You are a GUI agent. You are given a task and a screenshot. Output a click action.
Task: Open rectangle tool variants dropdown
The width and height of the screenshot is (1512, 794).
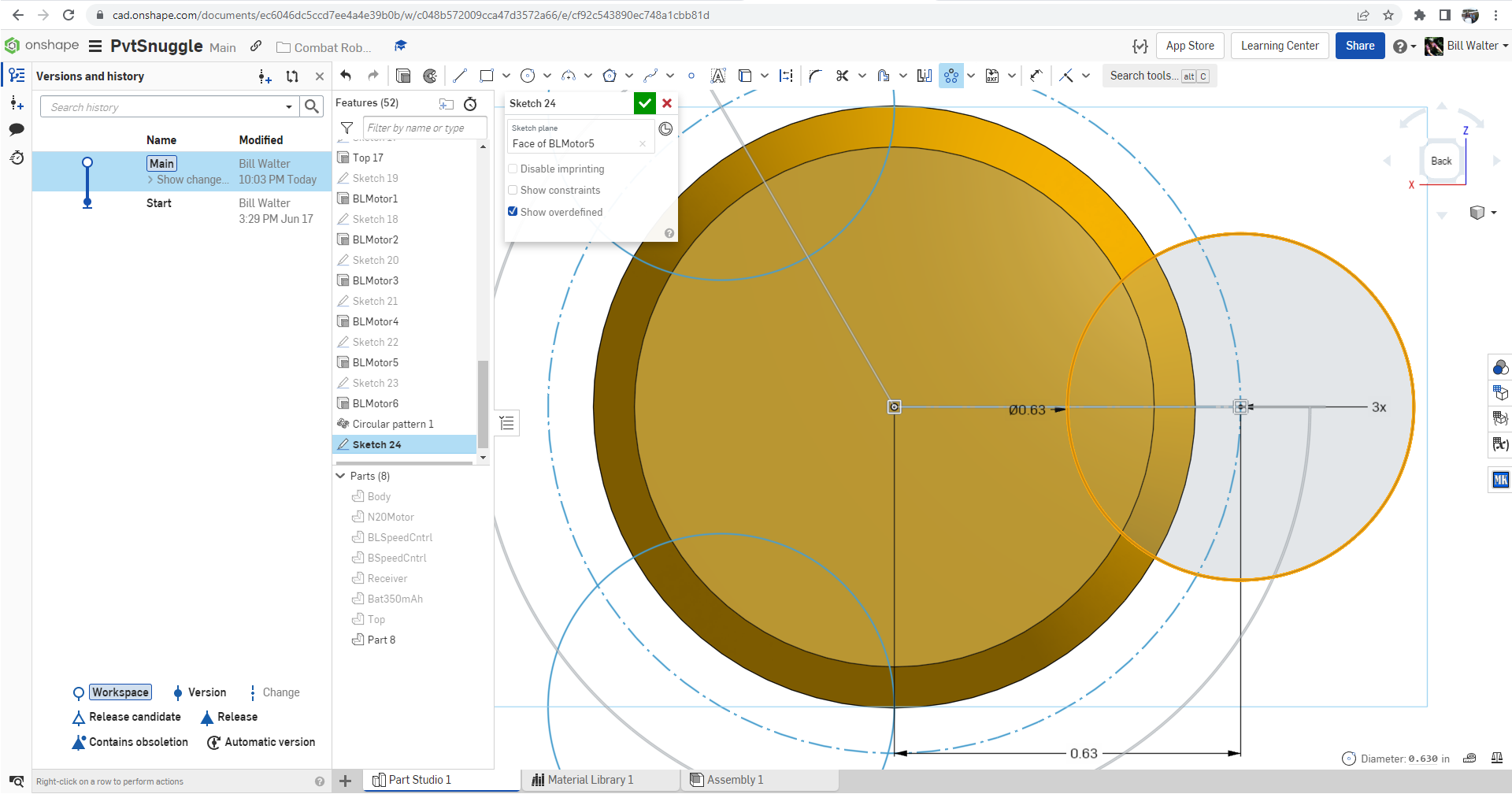coord(506,76)
